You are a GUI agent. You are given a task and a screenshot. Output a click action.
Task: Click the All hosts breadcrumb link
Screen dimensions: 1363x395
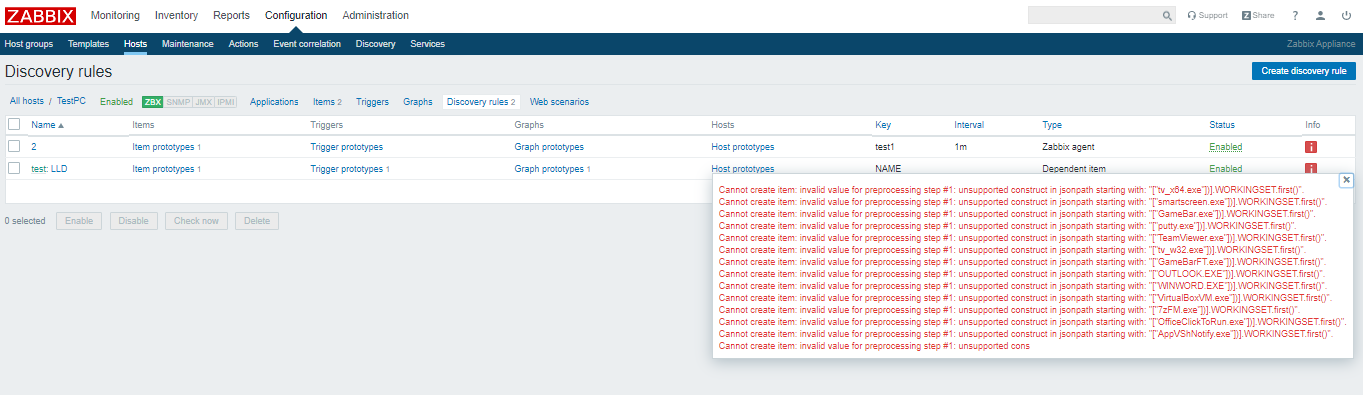point(27,102)
